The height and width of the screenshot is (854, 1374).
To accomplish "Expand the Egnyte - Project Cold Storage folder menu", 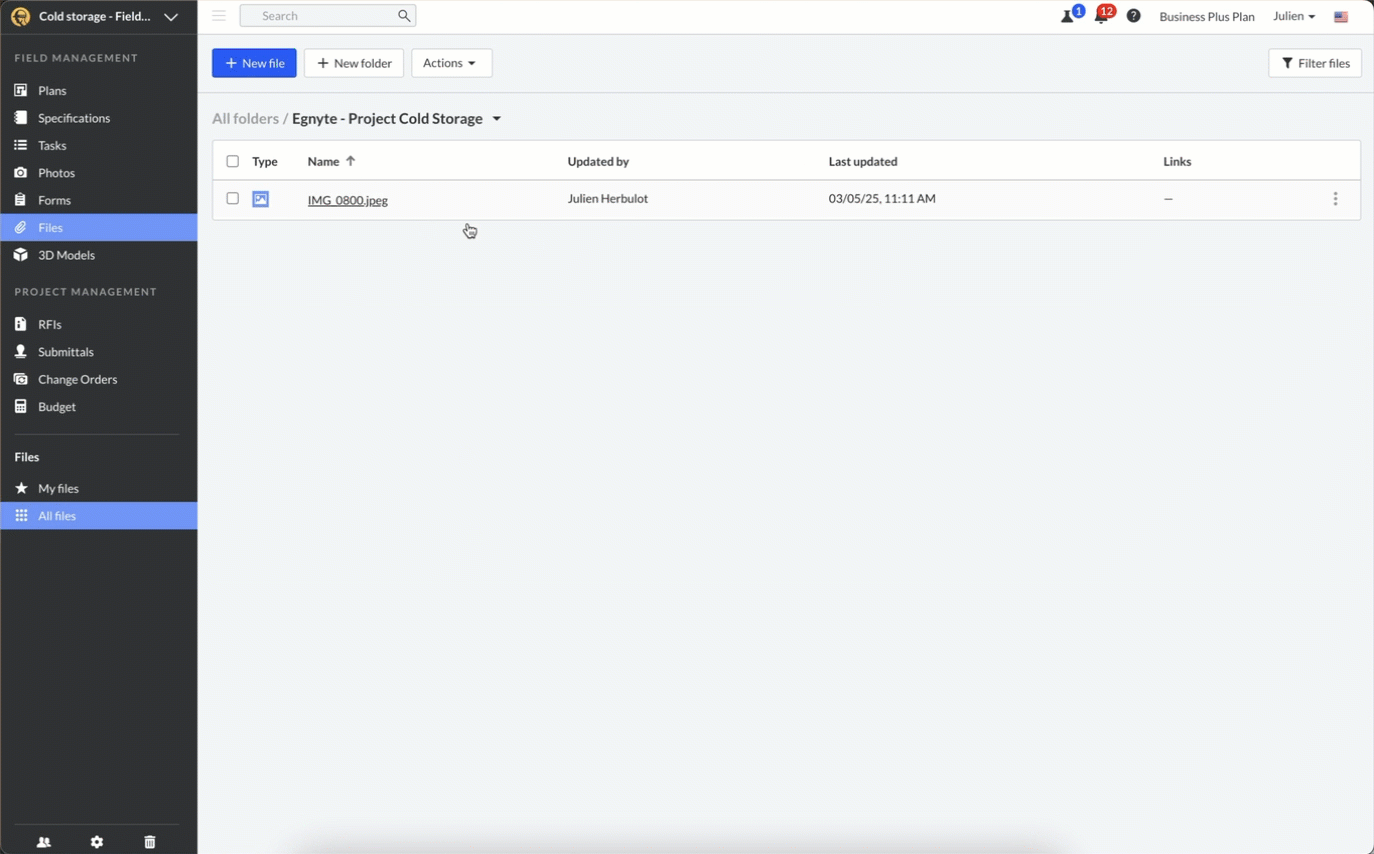I will 496,119.
